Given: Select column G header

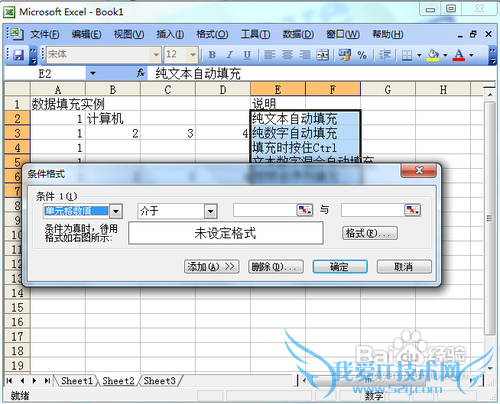Looking at the screenshot, I should click(x=388, y=89).
